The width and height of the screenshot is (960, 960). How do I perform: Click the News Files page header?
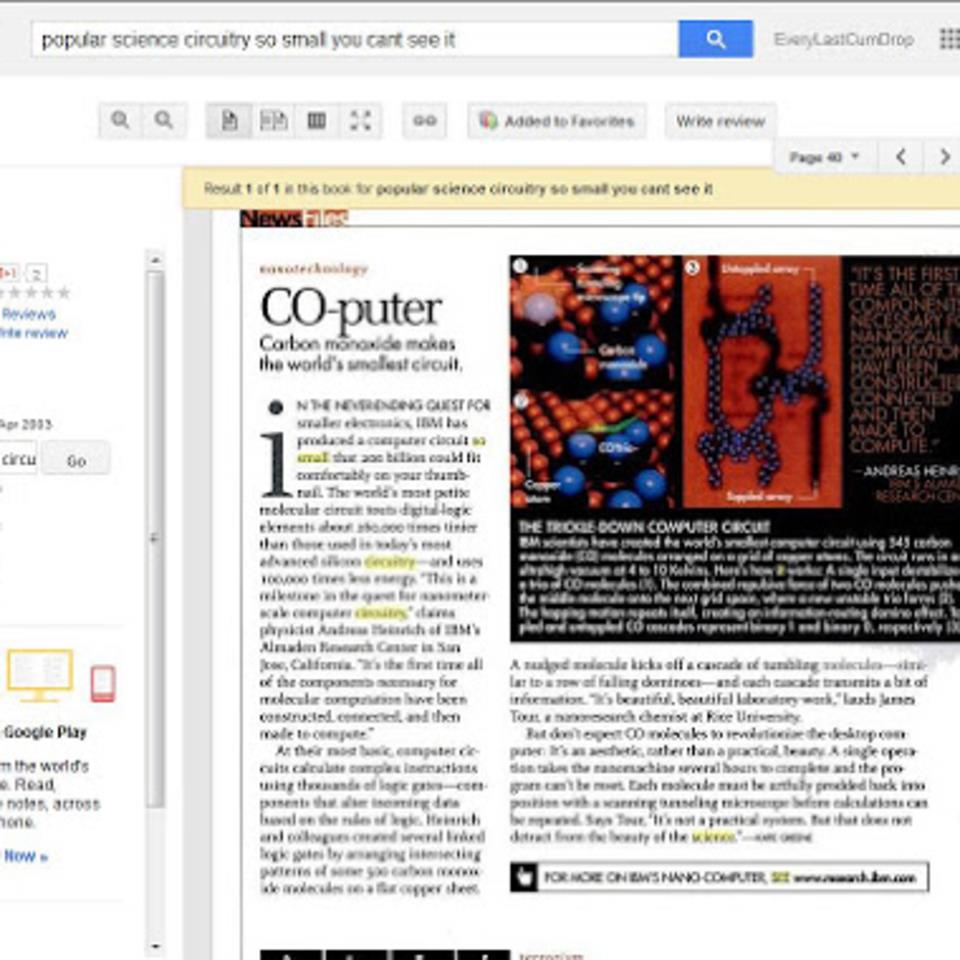tap(294, 218)
